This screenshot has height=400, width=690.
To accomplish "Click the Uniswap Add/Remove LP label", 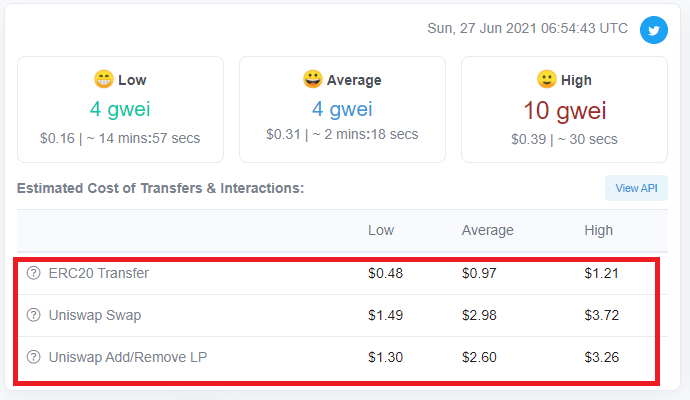I will coord(128,357).
